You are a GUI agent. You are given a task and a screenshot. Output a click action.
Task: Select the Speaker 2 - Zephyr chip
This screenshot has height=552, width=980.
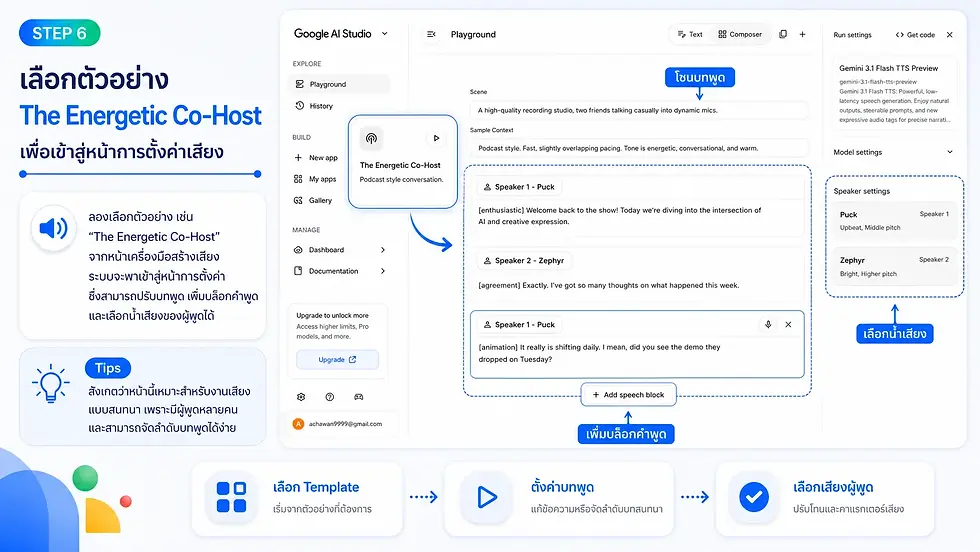tap(524, 261)
